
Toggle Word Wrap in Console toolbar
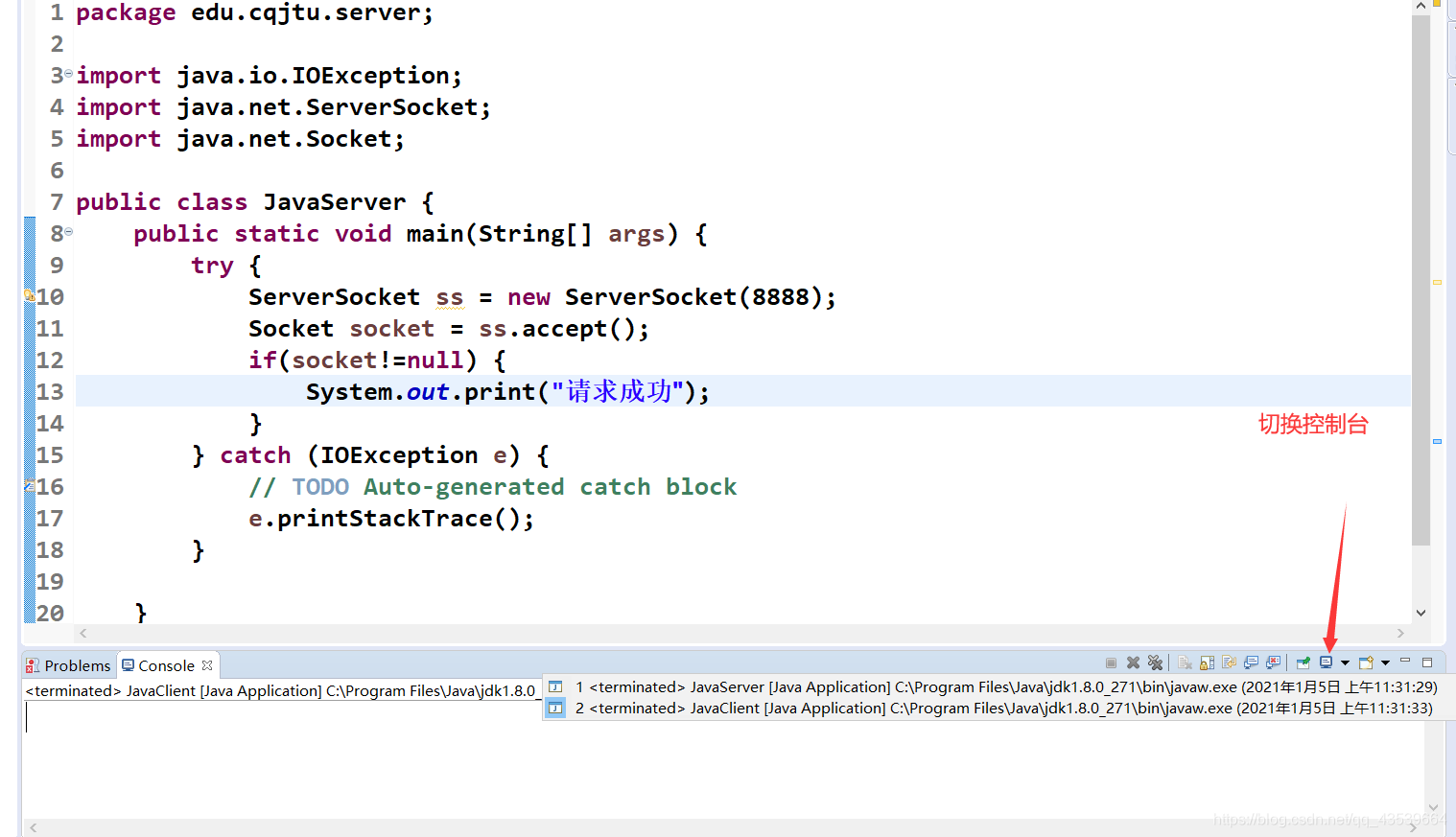1229,662
